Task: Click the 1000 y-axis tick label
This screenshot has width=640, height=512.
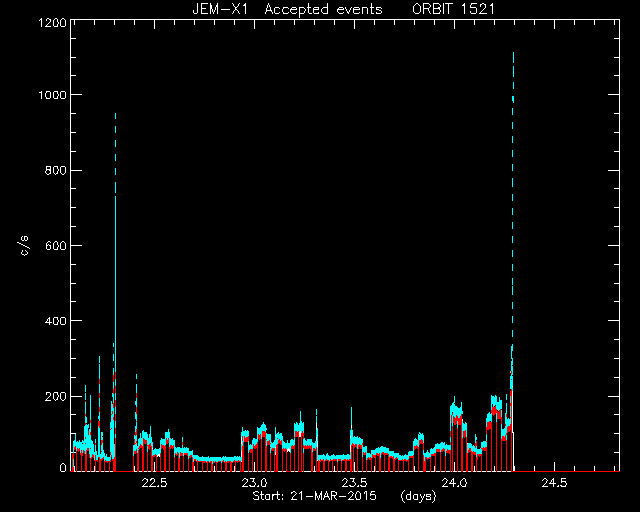Action: click(x=52, y=95)
